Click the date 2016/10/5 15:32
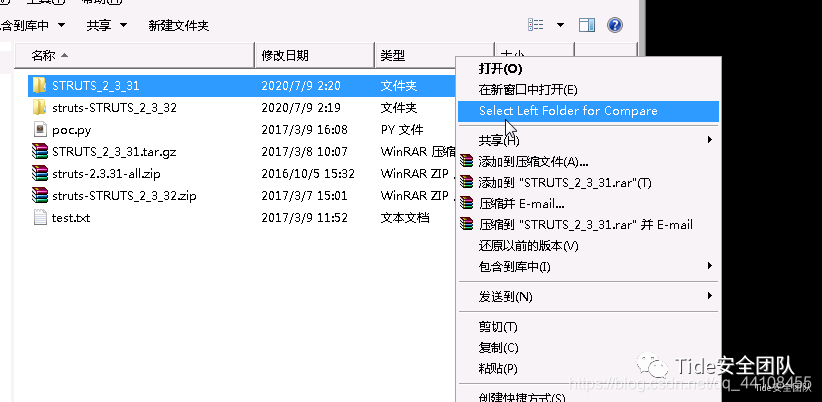The width and height of the screenshot is (822, 402). pyautogui.click(x=308, y=174)
